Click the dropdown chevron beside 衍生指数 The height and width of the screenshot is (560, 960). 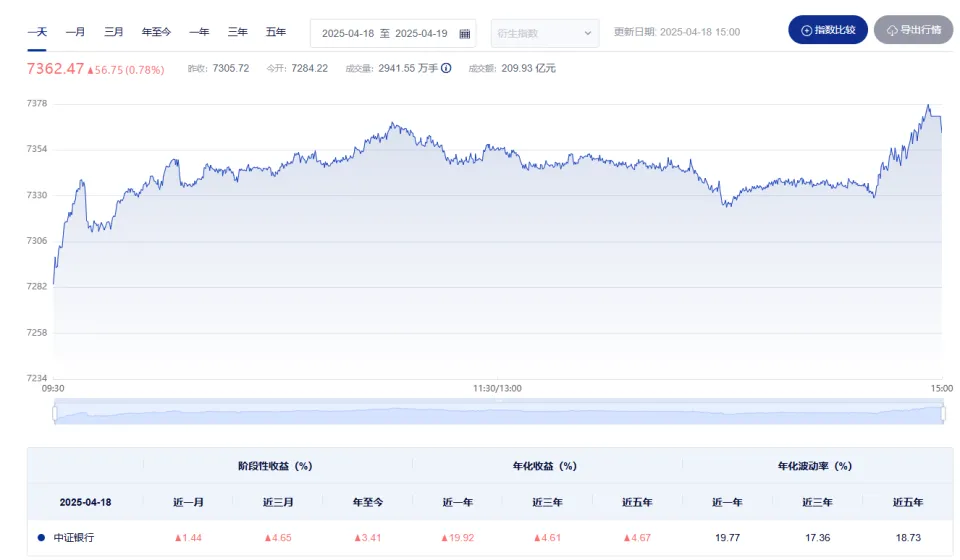[588, 33]
